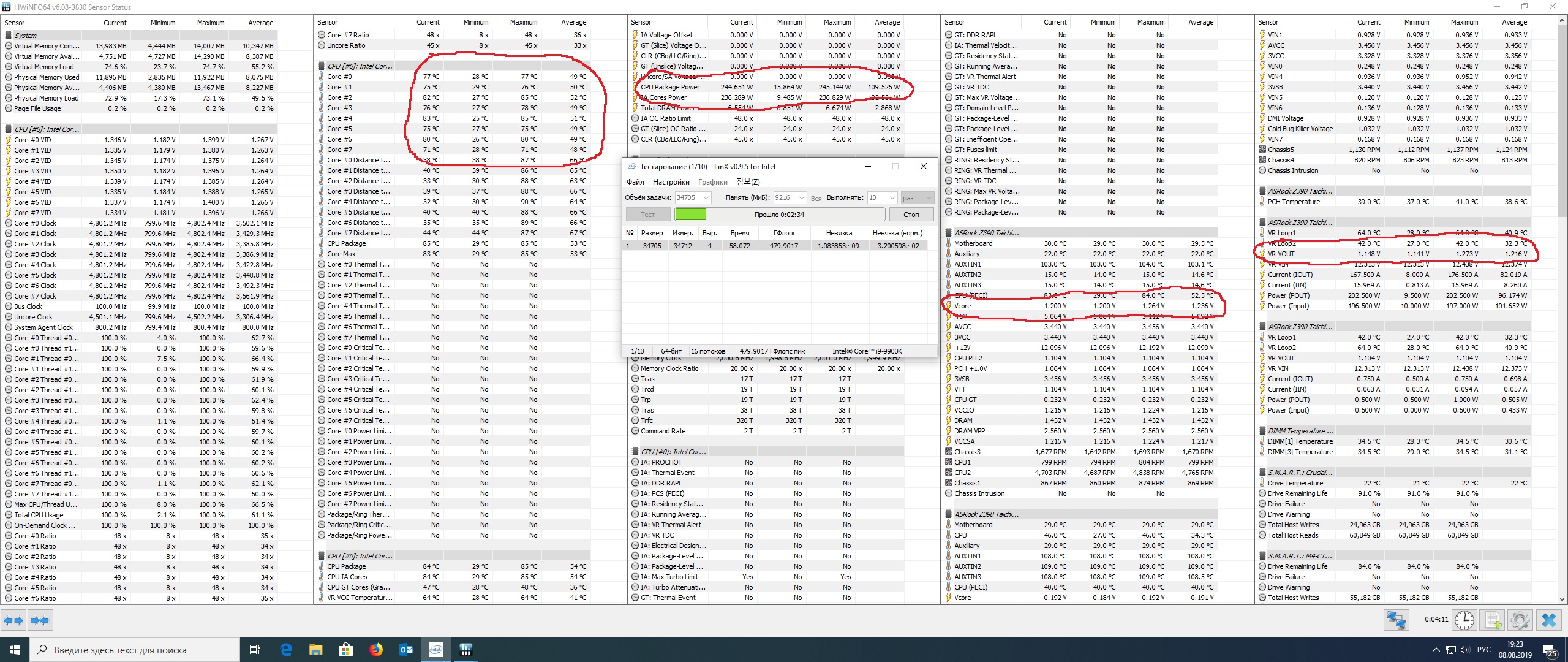Click the green LinX progress bar

[690, 215]
